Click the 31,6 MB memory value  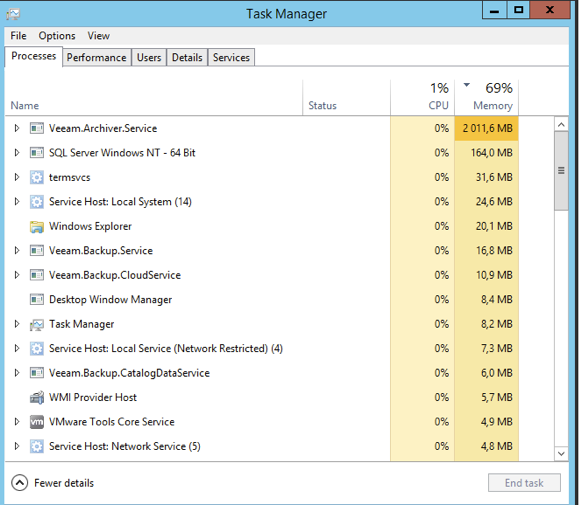pyautogui.click(x=494, y=177)
